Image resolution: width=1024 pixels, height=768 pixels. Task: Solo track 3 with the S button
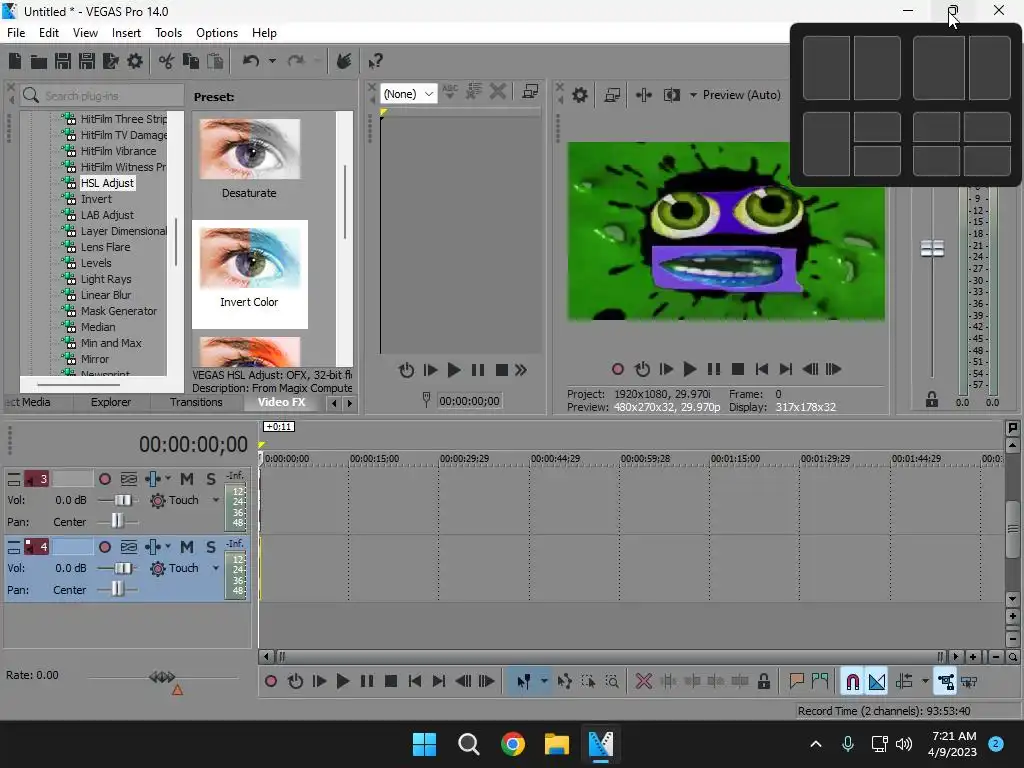(x=211, y=479)
